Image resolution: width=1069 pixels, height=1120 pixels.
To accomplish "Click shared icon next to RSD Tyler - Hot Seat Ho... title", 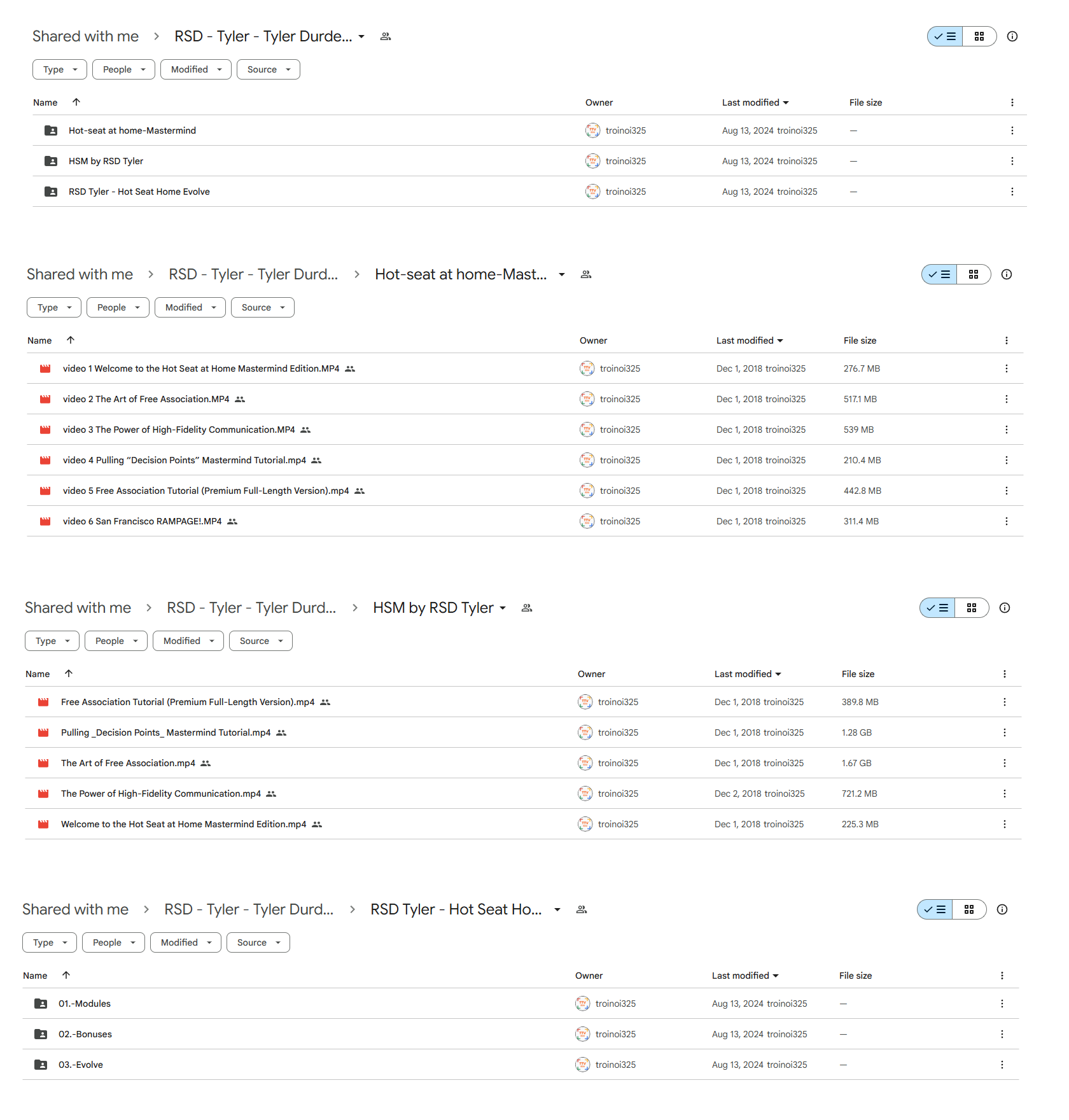I will [x=581, y=909].
